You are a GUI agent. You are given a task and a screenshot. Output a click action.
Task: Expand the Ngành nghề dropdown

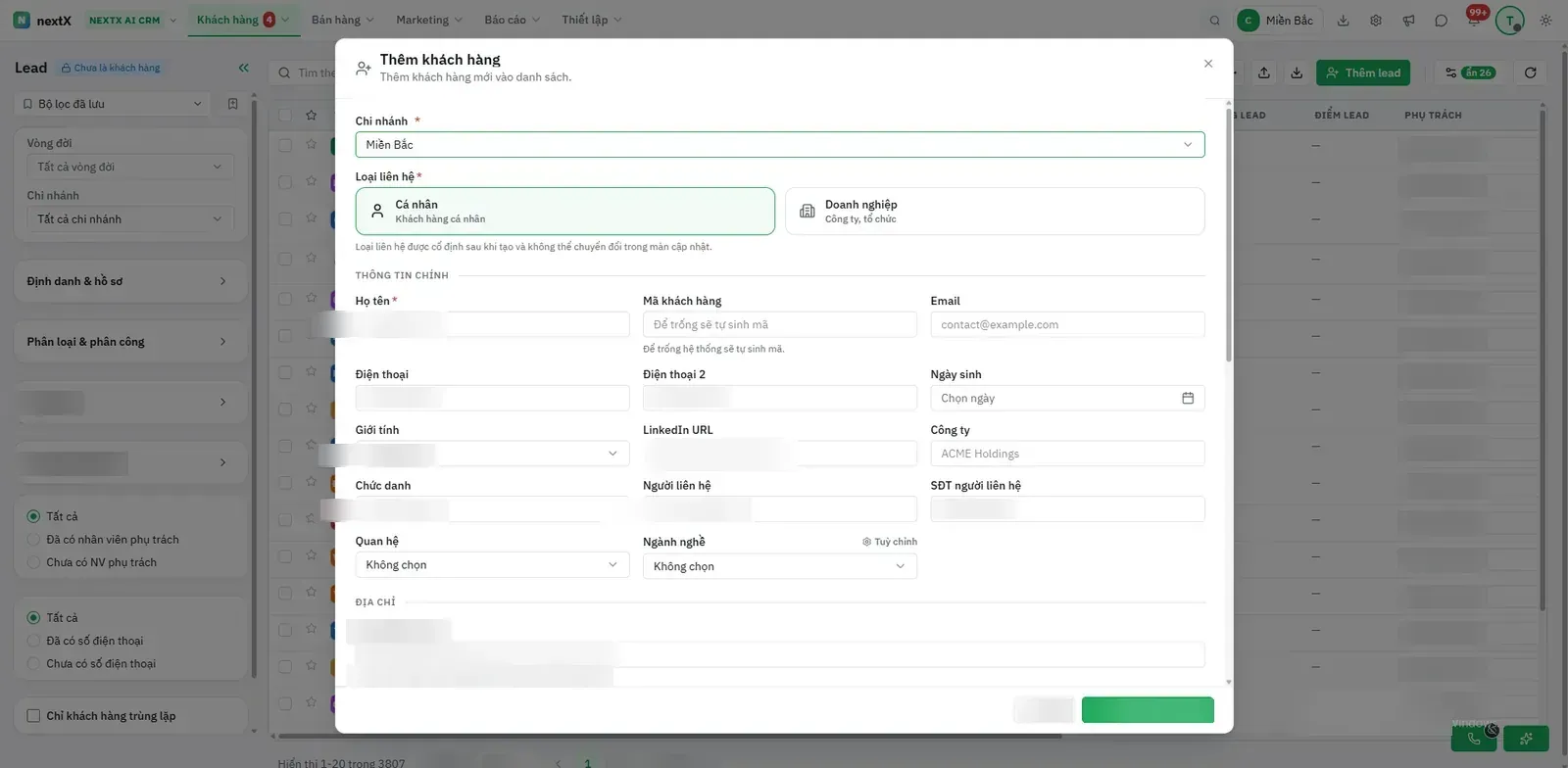[779, 566]
